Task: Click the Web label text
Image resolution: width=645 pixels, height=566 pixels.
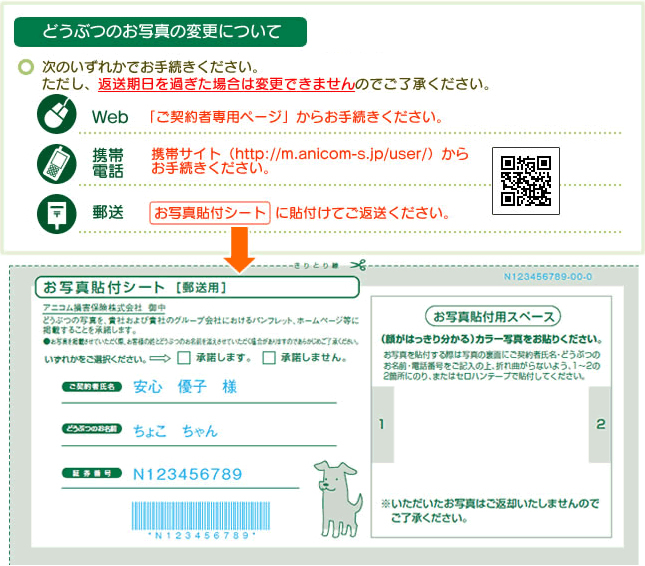Action: 110,117
